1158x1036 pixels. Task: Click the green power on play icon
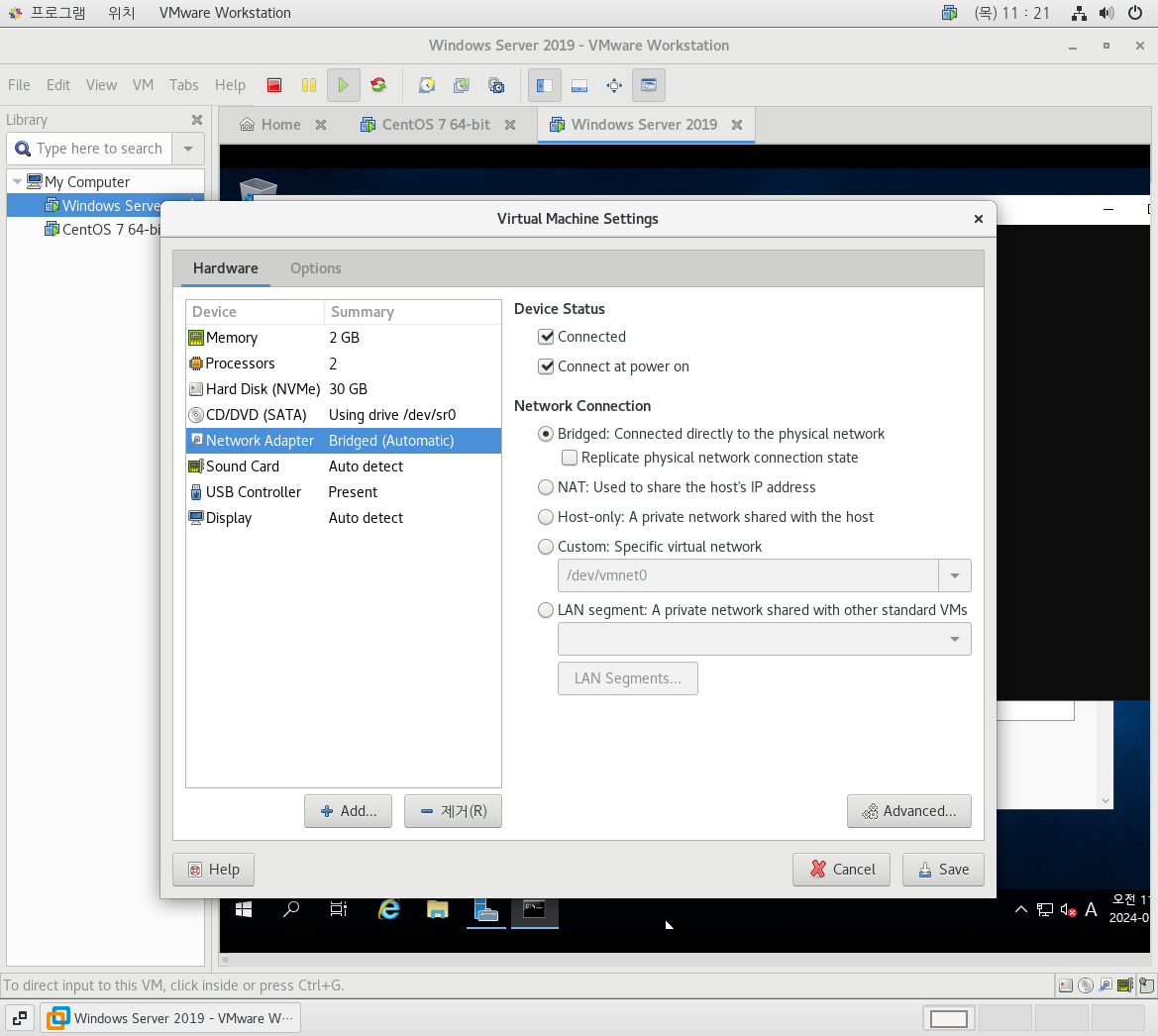coord(344,85)
